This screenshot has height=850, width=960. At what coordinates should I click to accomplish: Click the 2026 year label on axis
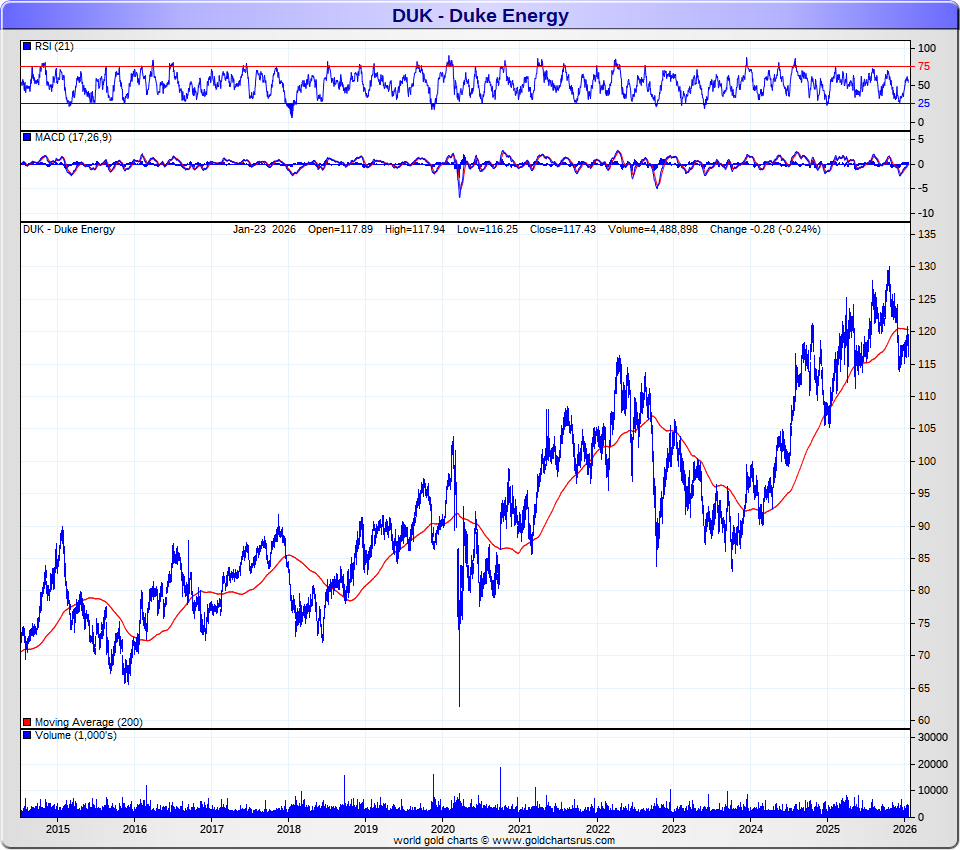point(905,829)
